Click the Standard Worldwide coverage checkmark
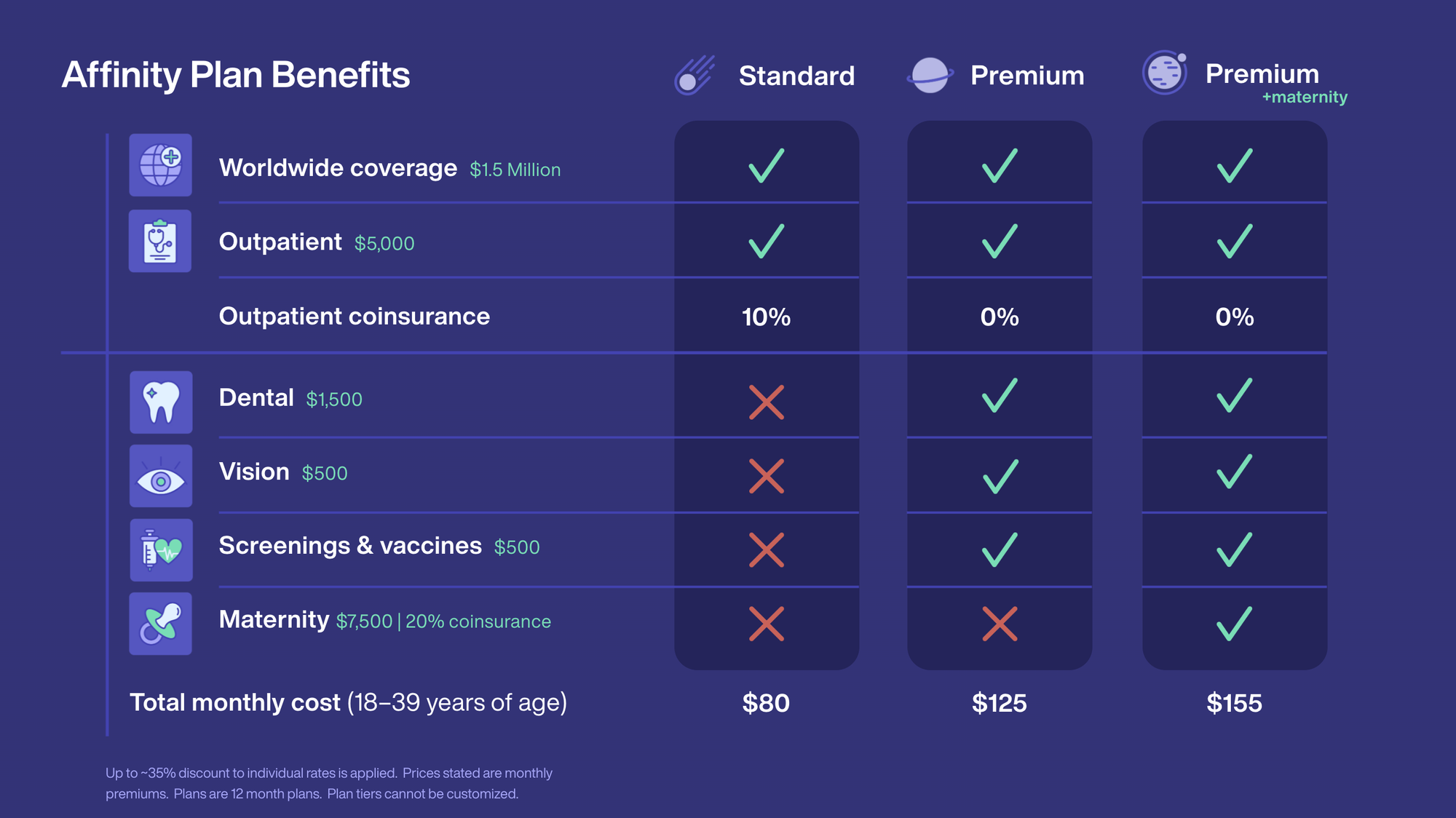Image resolution: width=1456 pixels, height=818 pixels. tap(767, 165)
